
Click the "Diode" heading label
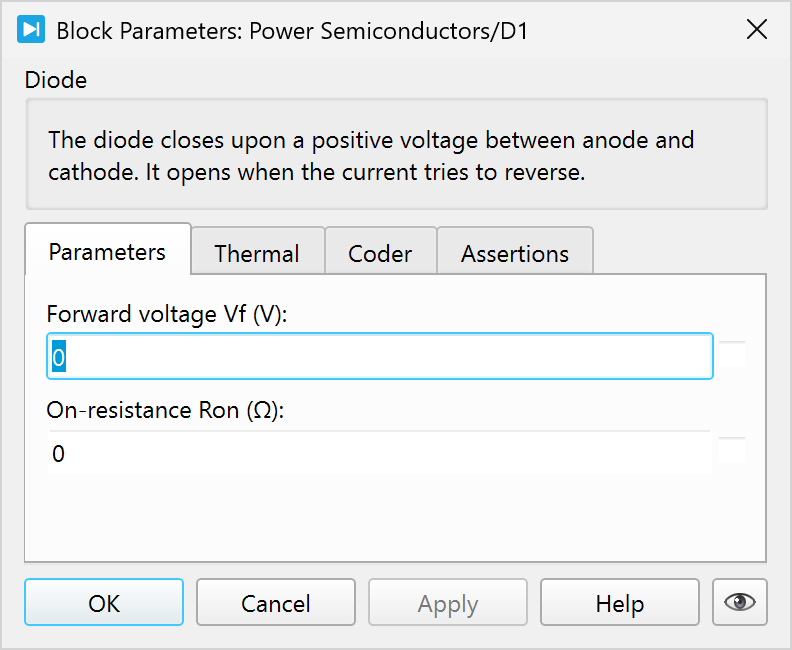coord(56,80)
